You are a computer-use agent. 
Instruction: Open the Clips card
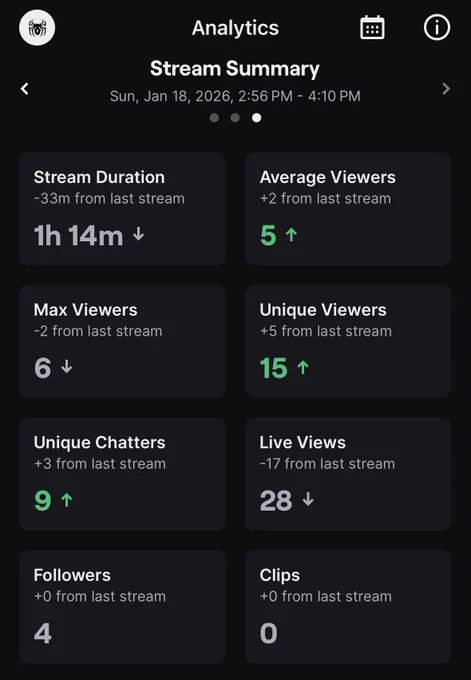click(x=348, y=607)
